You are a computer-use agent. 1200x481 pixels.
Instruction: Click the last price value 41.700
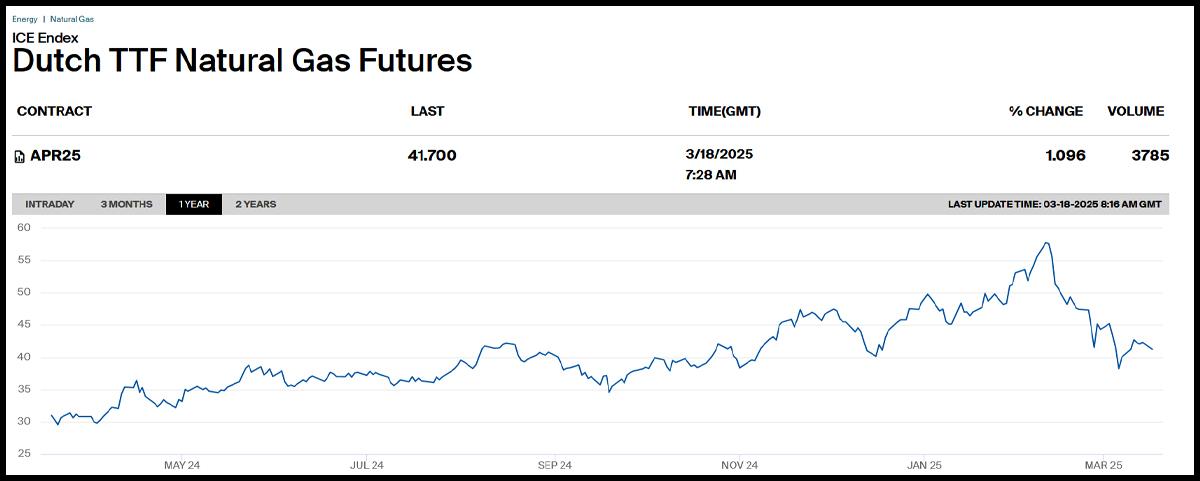tap(432, 155)
